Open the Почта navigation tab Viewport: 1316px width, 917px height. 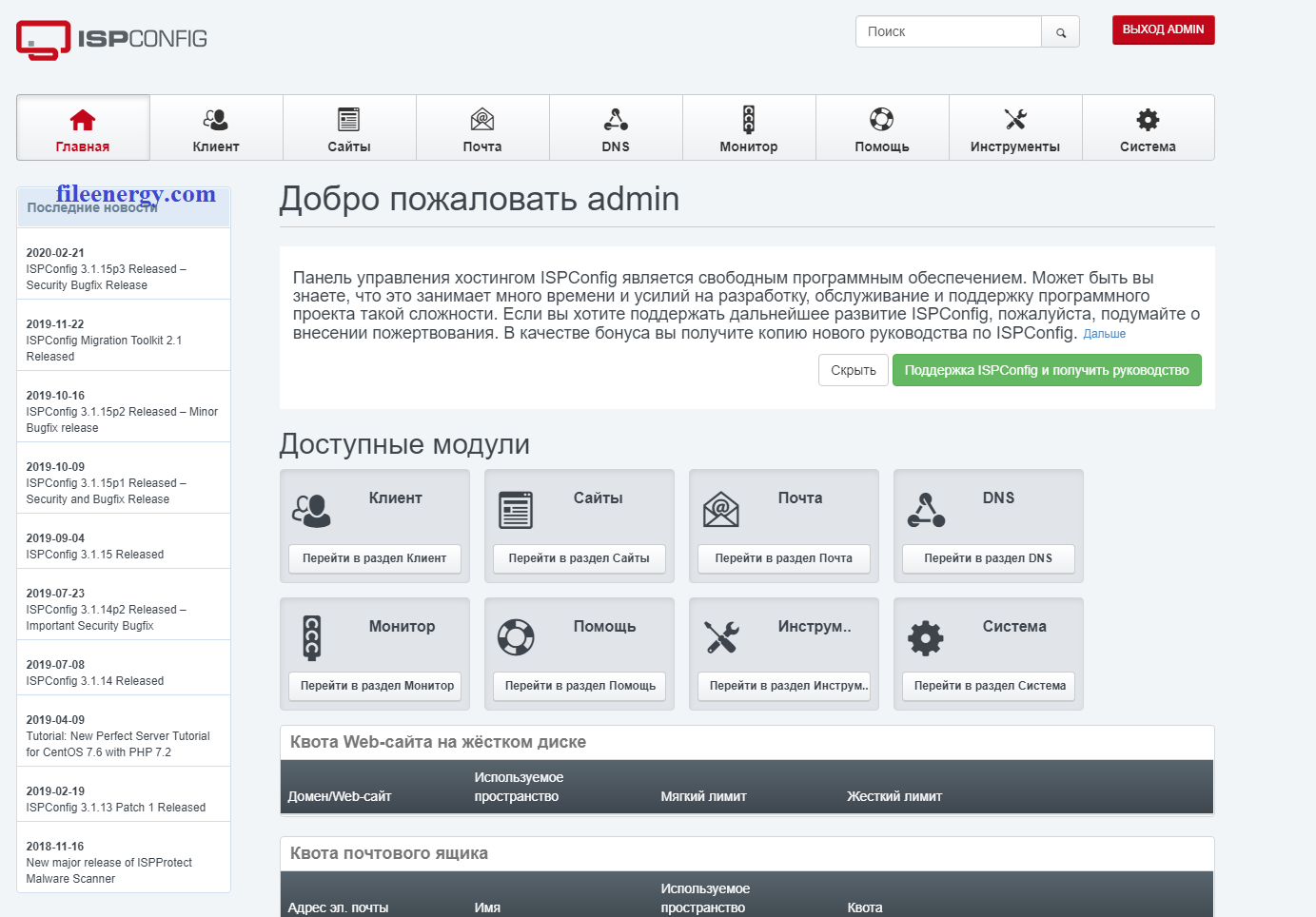point(482,127)
